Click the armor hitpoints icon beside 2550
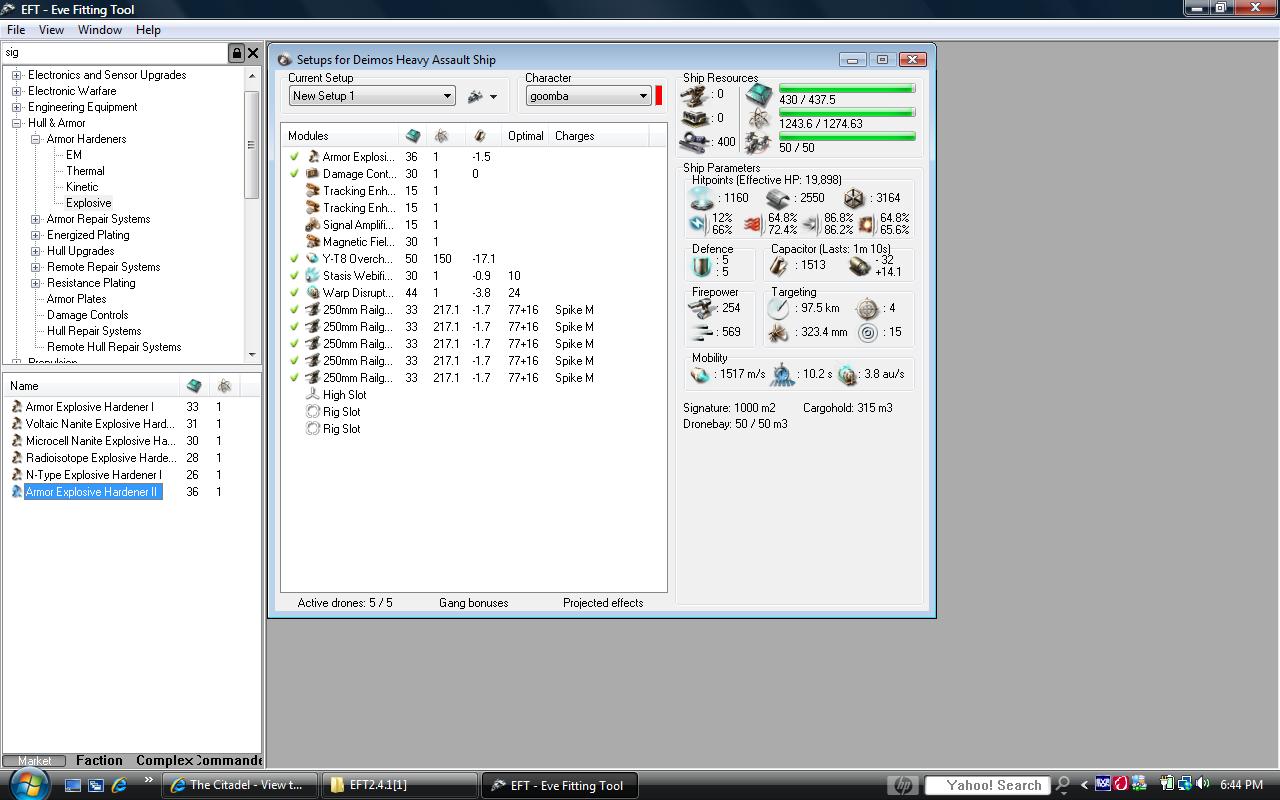Viewport: 1280px width, 800px height. [777, 198]
